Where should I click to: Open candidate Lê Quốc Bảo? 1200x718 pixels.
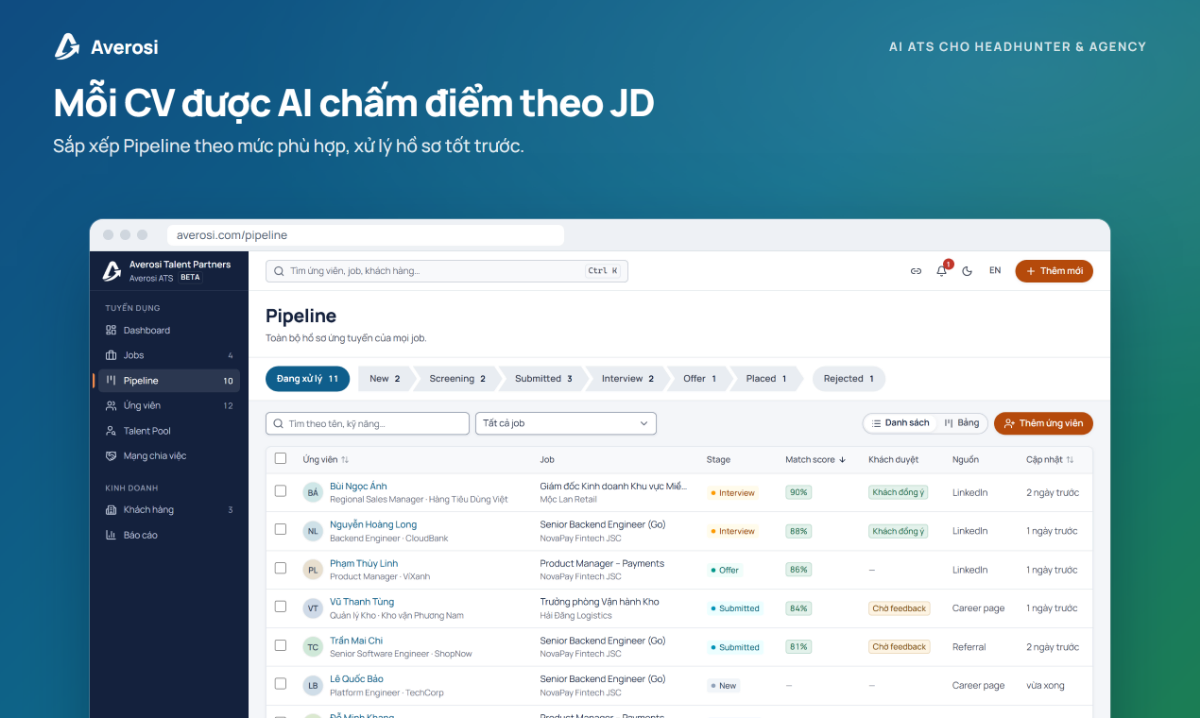[x=356, y=679]
